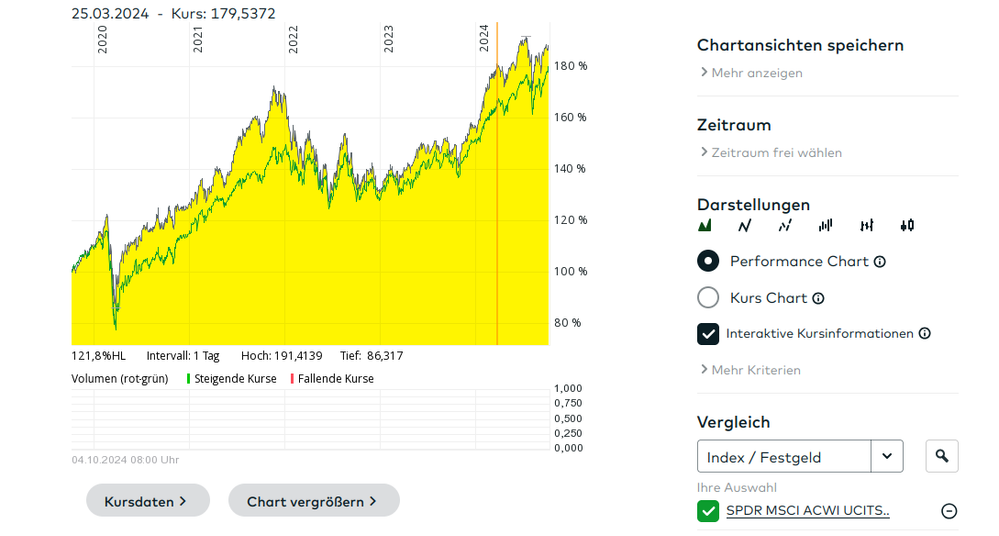Select the Kurs Chart radio button

pos(708,297)
